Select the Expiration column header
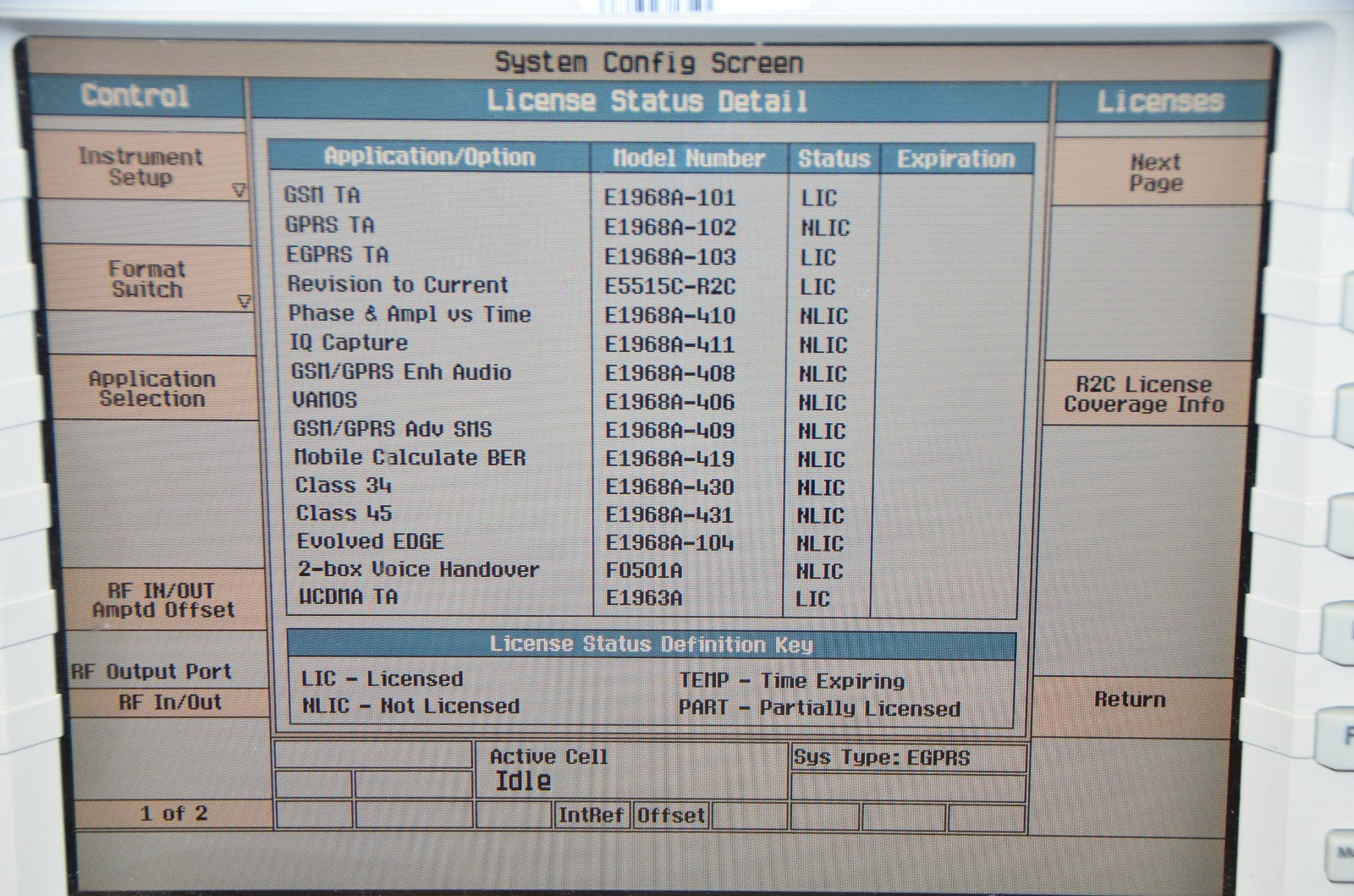This screenshot has height=896, width=1354. [x=955, y=159]
